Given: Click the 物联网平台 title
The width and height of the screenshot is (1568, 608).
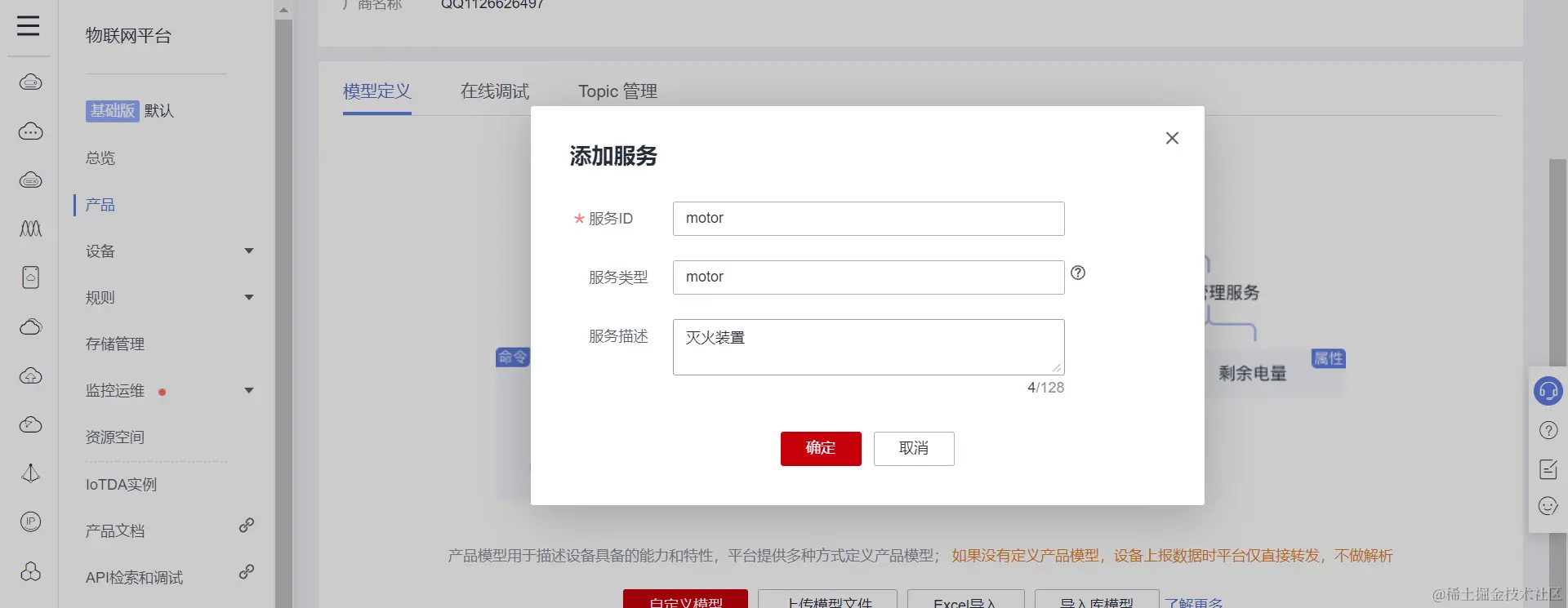Looking at the screenshot, I should (x=128, y=36).
